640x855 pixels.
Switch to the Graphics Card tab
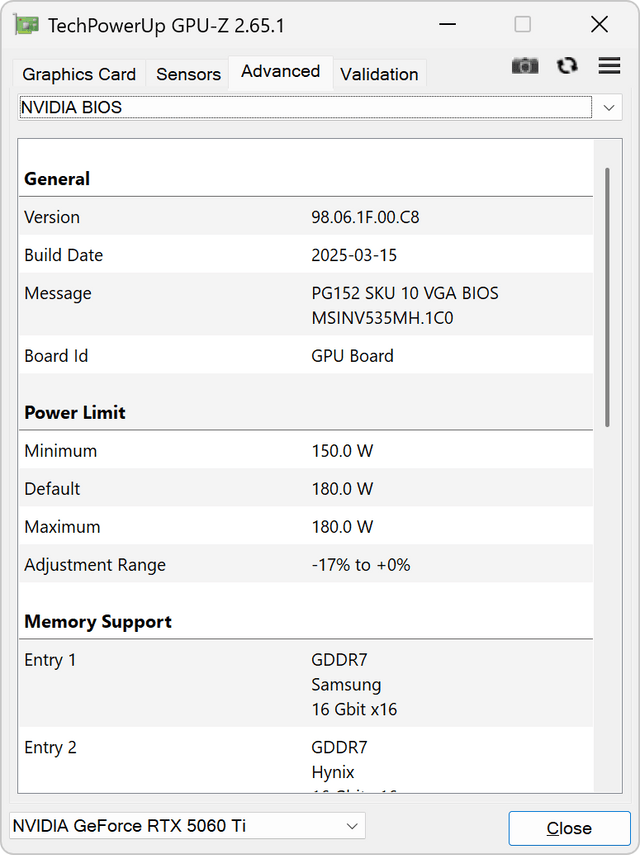click(79, 74)
